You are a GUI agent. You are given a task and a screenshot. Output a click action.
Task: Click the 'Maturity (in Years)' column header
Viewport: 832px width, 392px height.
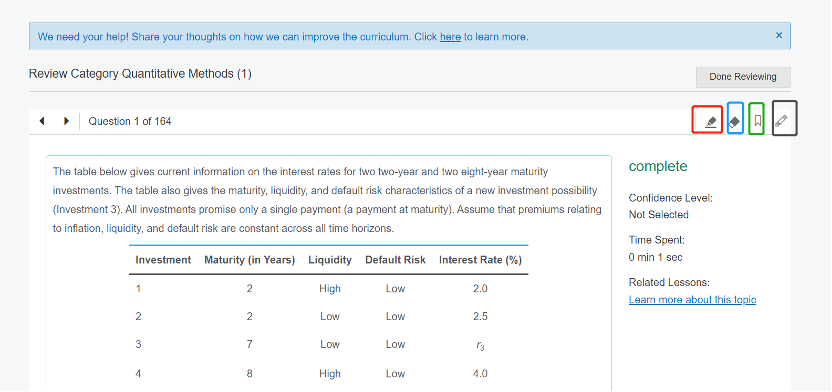coord(249,260)
